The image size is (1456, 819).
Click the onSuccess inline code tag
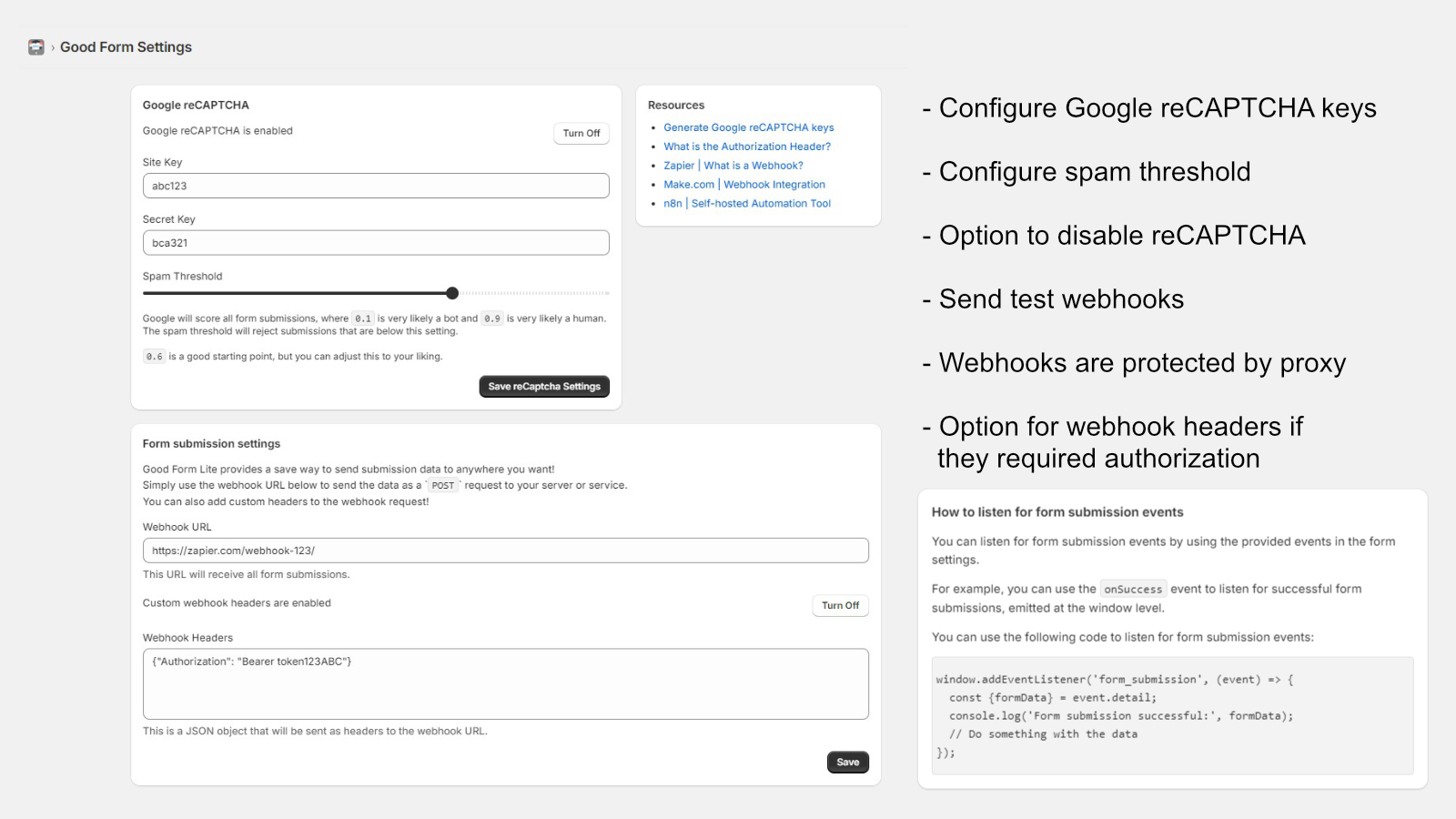pyautogui.click(x=1132, y=590)
